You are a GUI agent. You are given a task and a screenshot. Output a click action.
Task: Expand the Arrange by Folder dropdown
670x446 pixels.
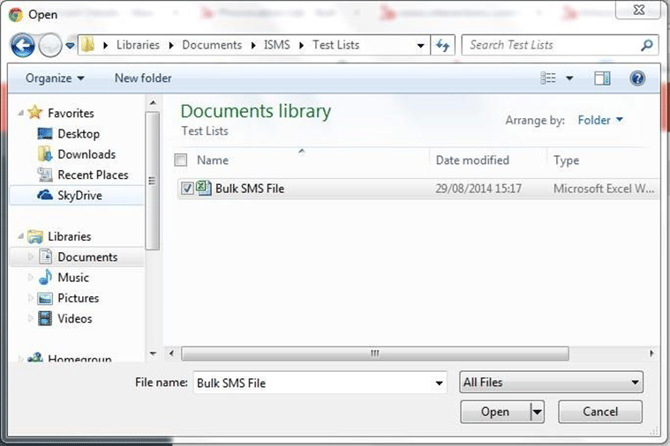coord(600,120)
